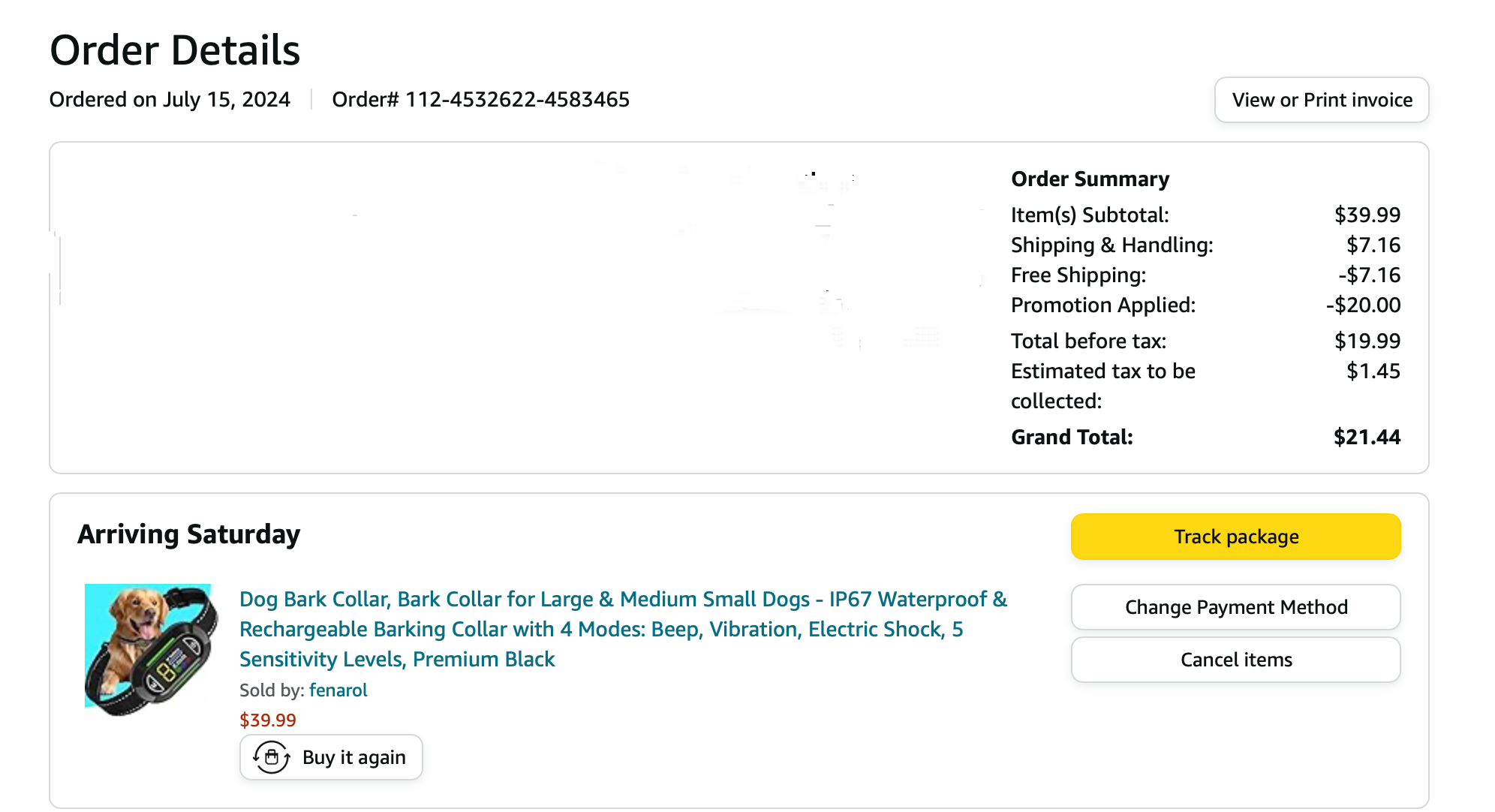Click the Item(s) Subtotal label
The height and width of the screenshot is (812, 1495).
pyautogui.click(x=1089, y=215)
